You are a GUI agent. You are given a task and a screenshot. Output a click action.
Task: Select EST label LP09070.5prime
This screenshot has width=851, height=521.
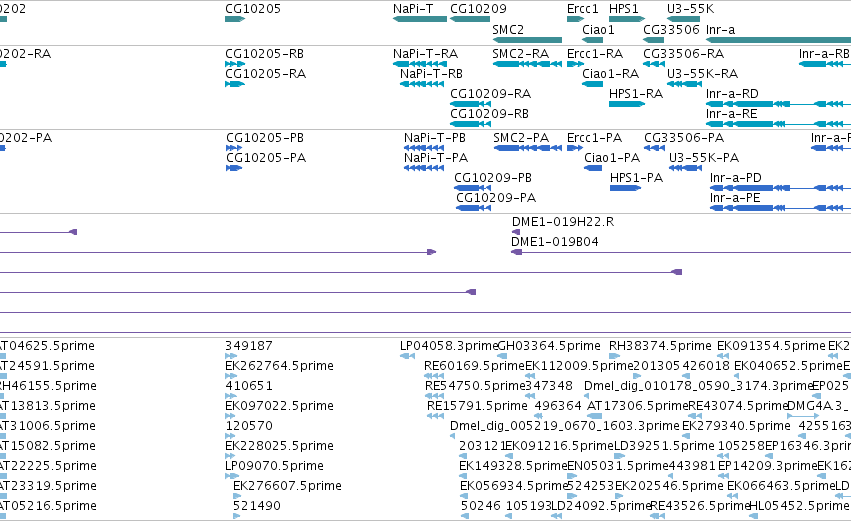(275, 466)
